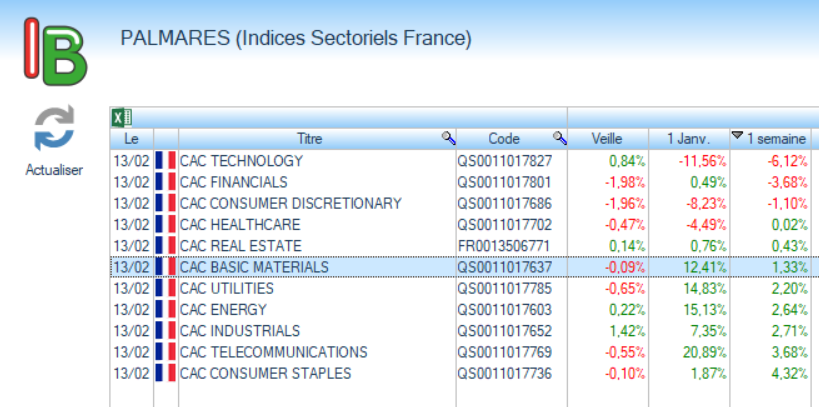Image resolution: width=819 pixels, height=407 pixels.
Task: Click the CAC TELECOMMUNICATIONS code QS0011017769
Action: tap(504, 352)
